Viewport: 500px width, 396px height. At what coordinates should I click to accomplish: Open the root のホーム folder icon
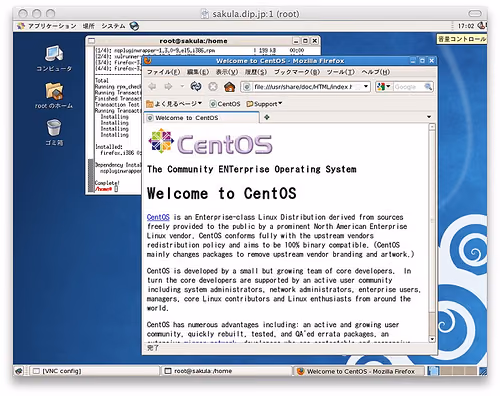click(x=54, y=96)
